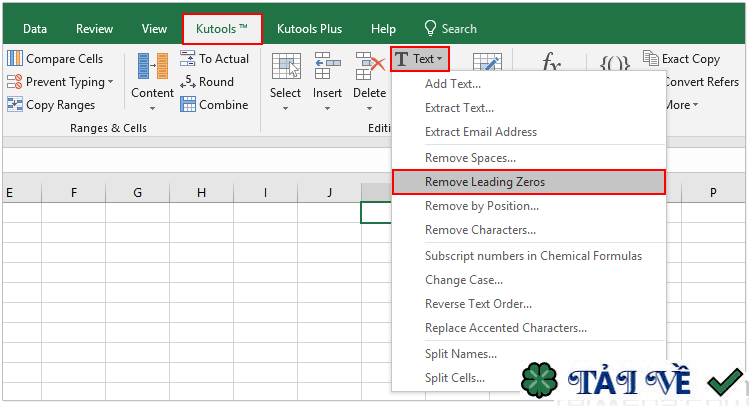Click Change Case... in Text menu
Screen dimensions: 751x406
pyautogui.click(x=464, y=280)
